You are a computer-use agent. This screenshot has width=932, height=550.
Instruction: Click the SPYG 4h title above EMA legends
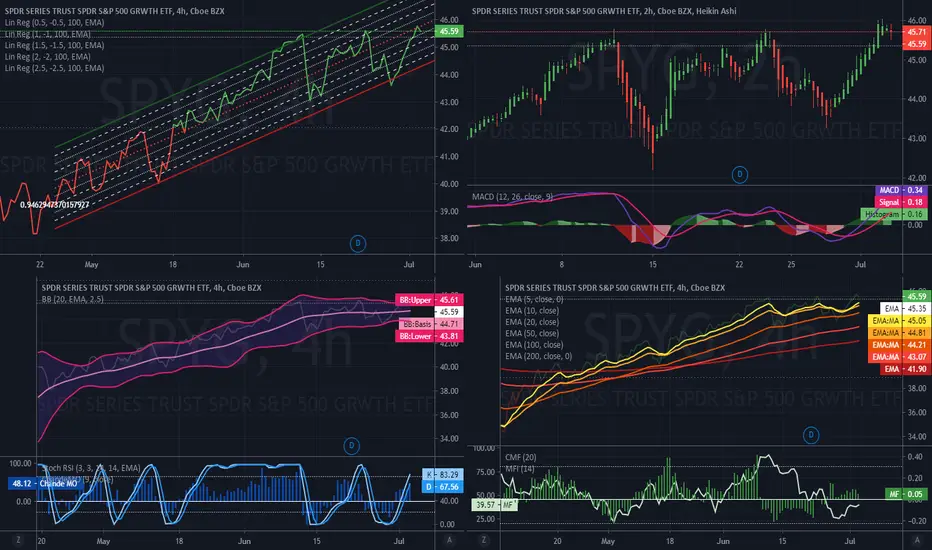click(615, 288)
